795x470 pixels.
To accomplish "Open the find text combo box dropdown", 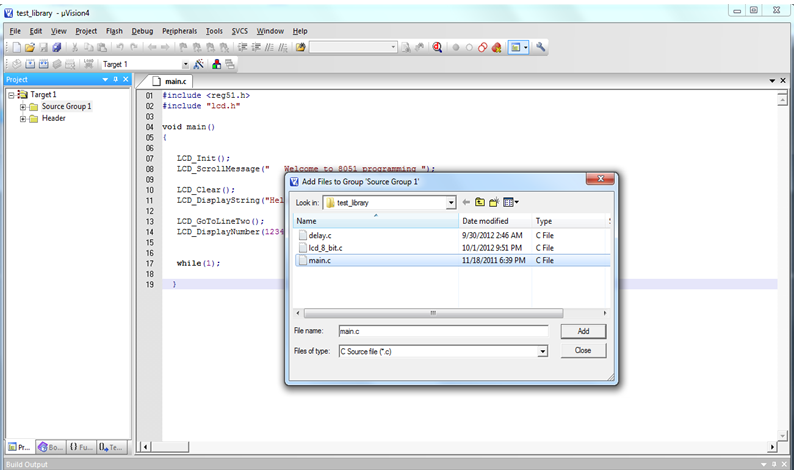I will (393, 47).
